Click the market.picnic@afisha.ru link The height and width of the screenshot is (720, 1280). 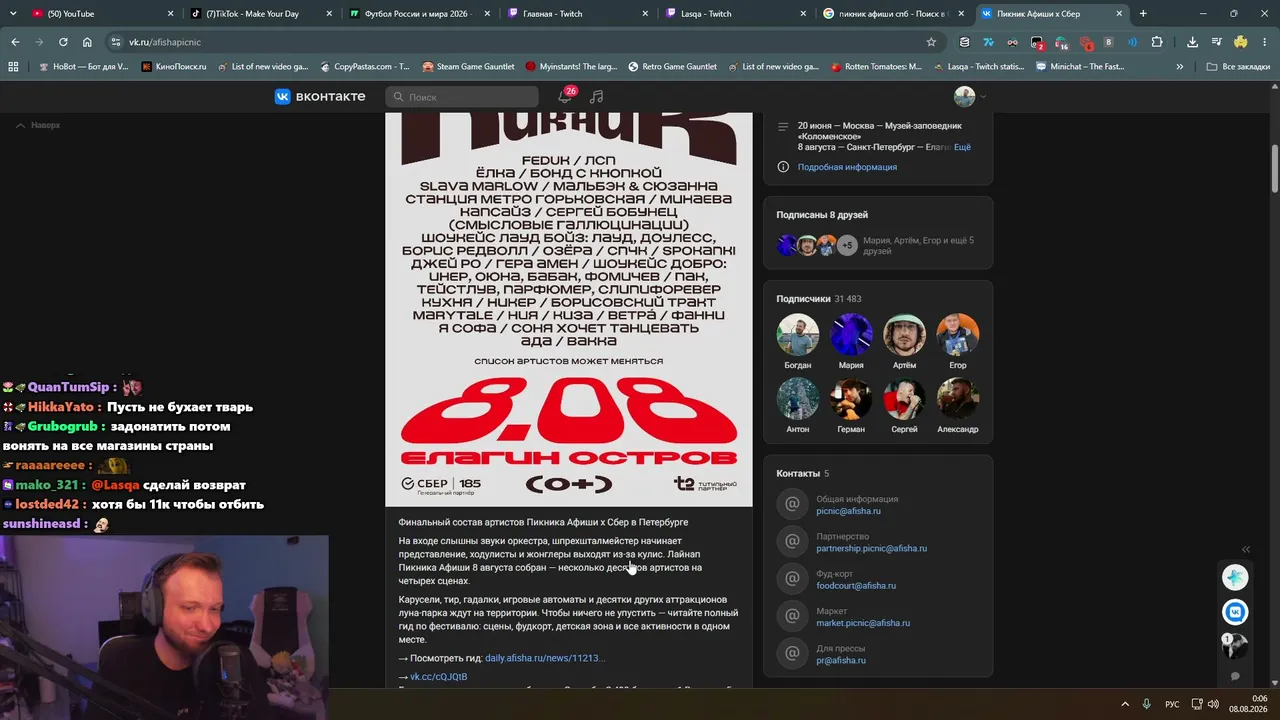pos(863,623)
